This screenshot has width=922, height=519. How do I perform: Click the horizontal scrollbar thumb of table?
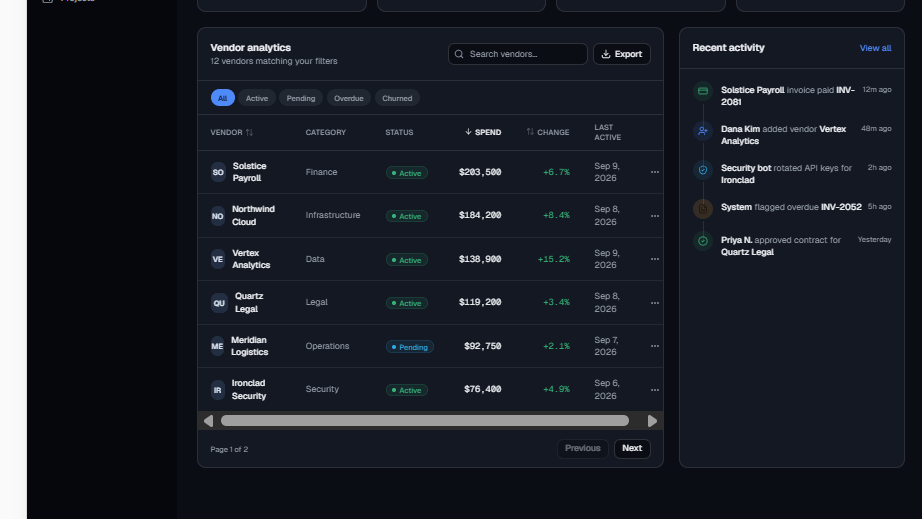point(425,421)
